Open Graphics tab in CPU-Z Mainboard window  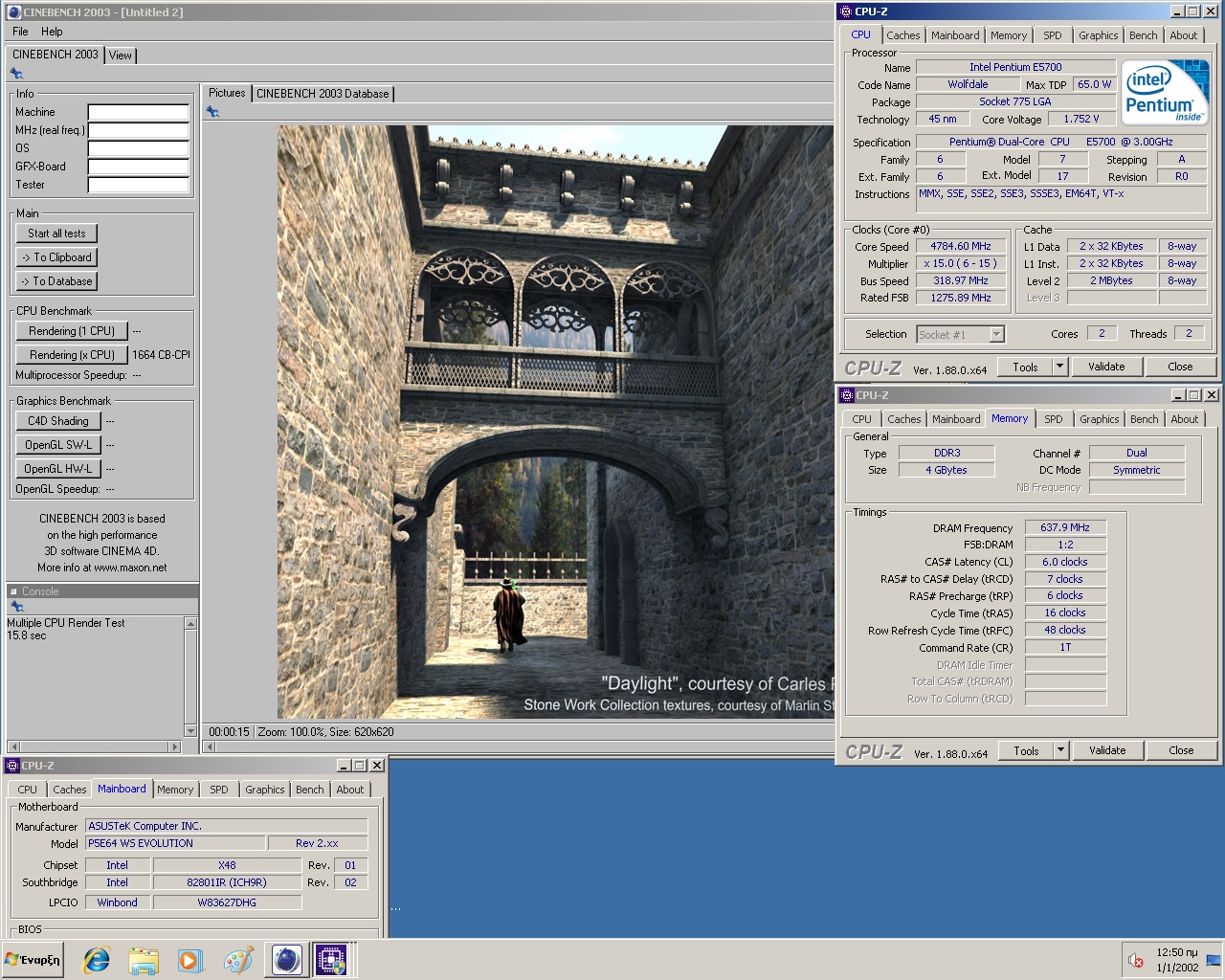[x=265, y=790]
